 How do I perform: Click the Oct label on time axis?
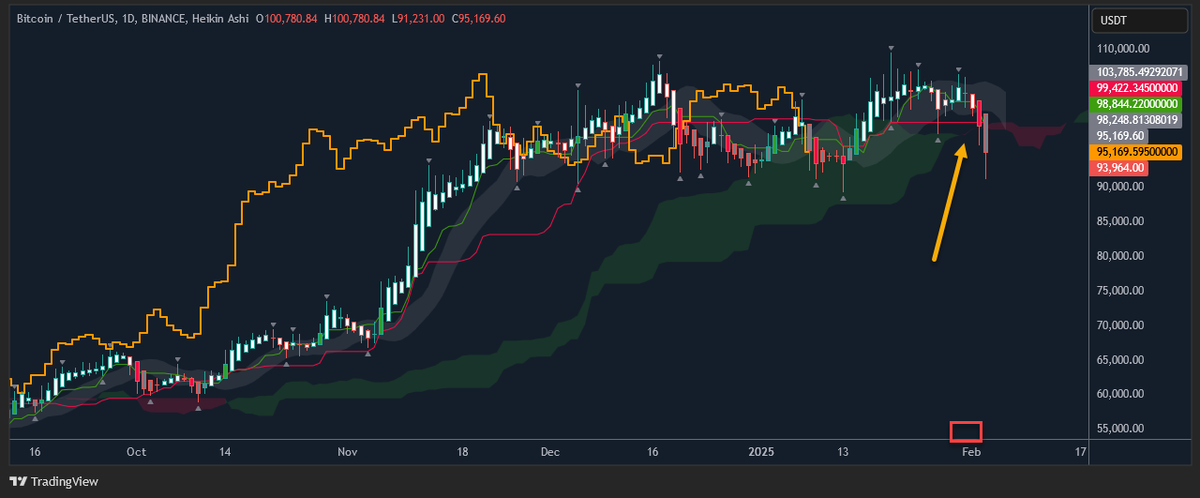[137, 452]
